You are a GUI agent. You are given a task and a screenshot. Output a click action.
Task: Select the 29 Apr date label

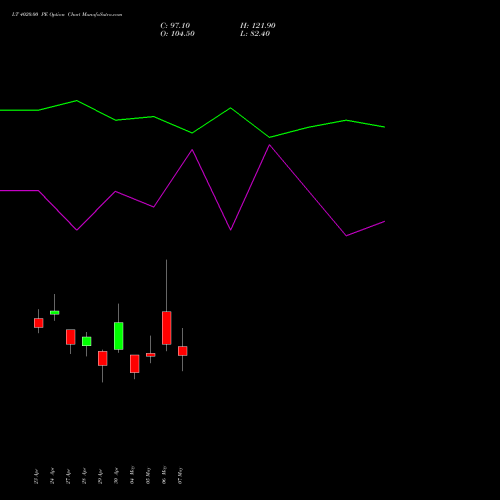click(100, 476)
